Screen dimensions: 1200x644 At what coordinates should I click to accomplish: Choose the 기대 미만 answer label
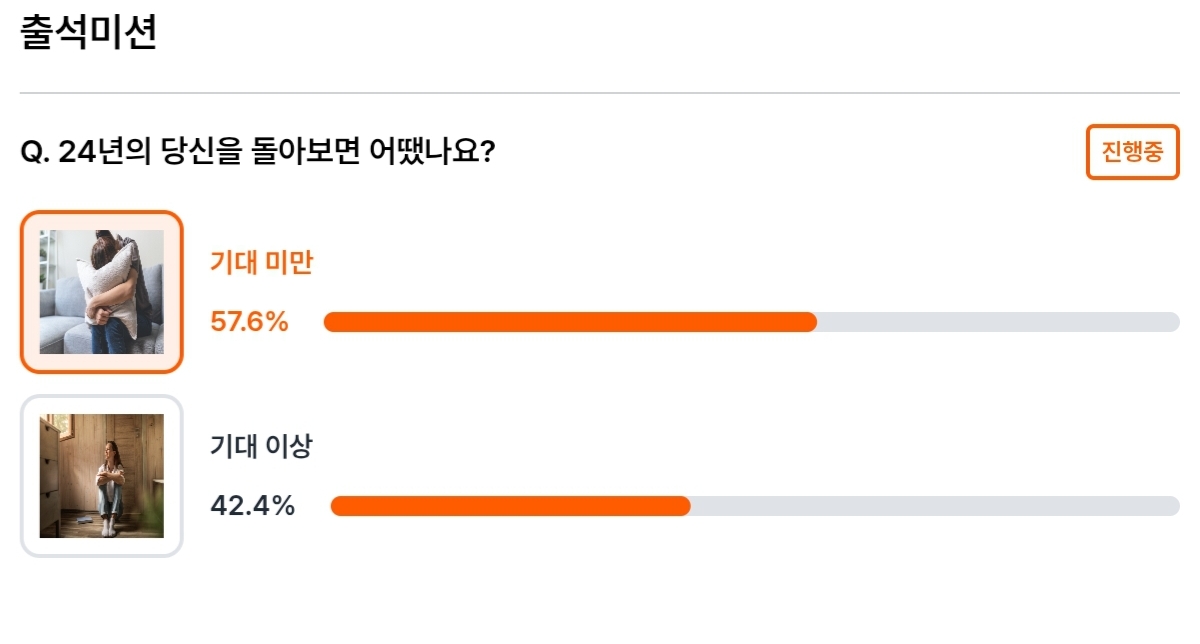pos(261,263)
